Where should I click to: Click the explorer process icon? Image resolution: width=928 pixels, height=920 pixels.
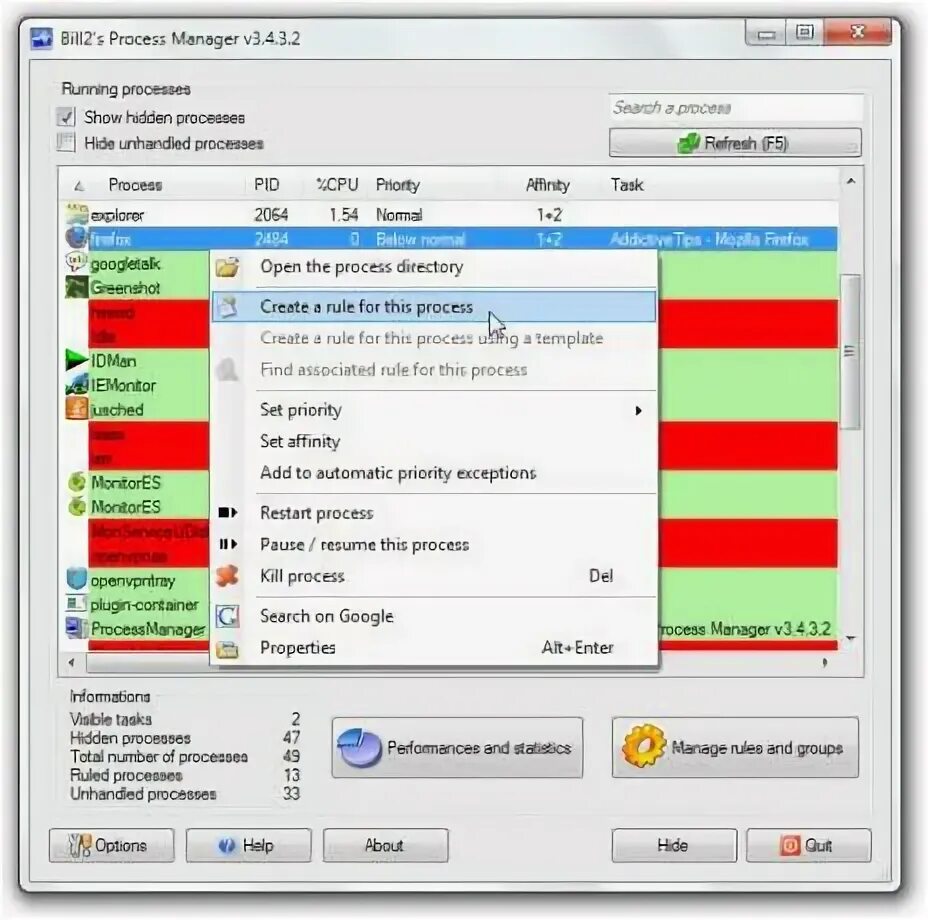pos(77,214)
